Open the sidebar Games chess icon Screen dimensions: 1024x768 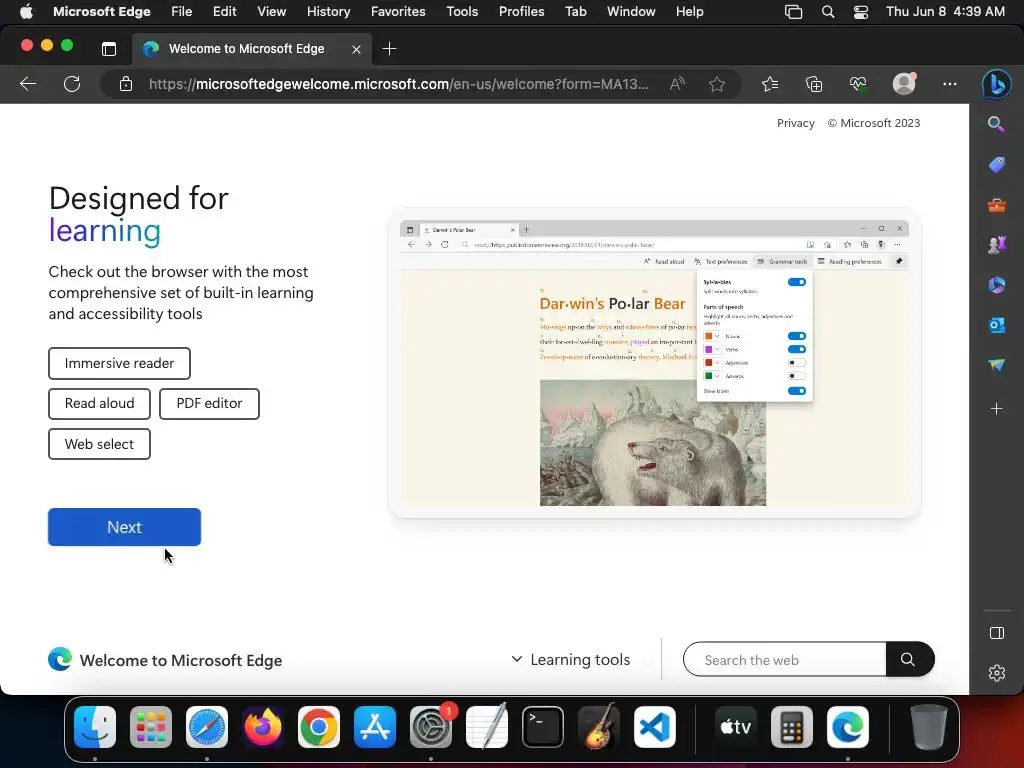(997, 244)
